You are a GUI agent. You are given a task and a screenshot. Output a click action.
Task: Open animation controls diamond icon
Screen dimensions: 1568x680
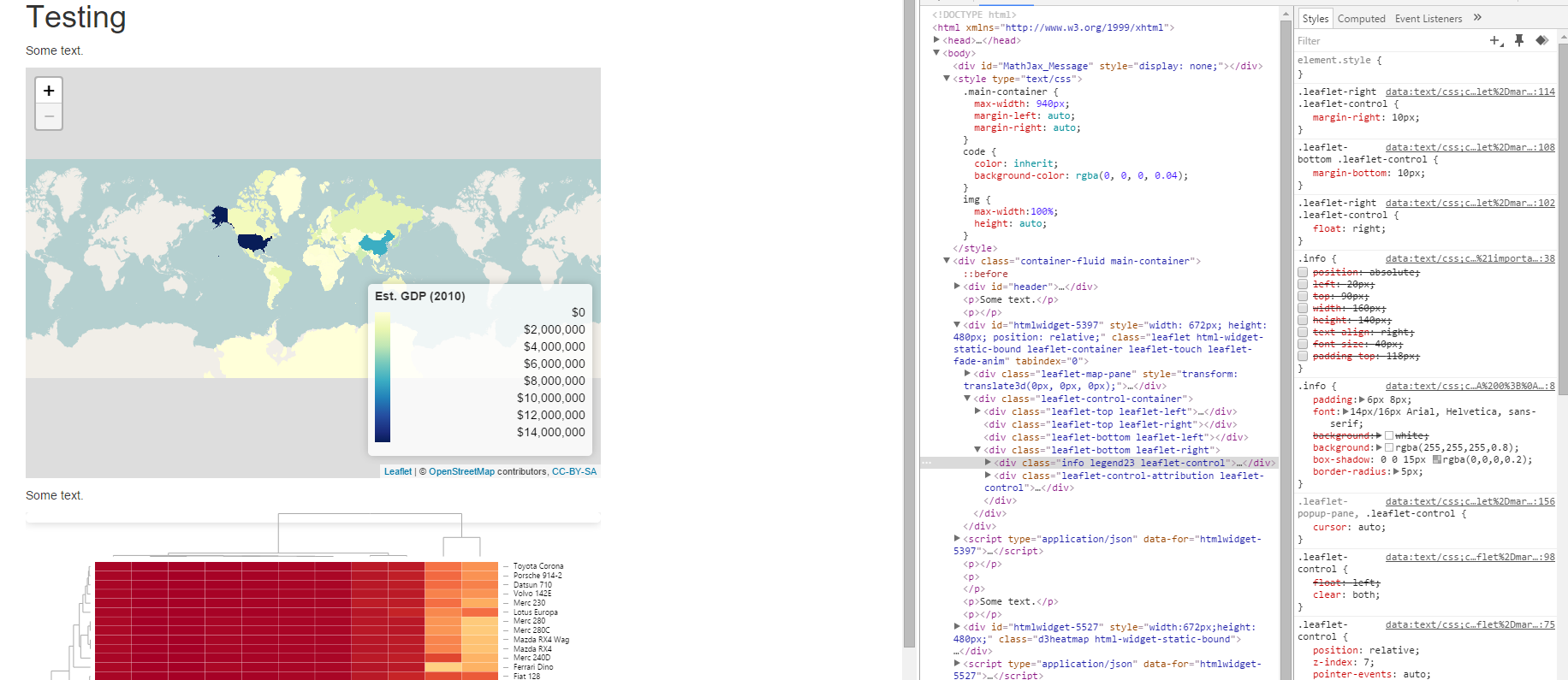click(1541, 40)
